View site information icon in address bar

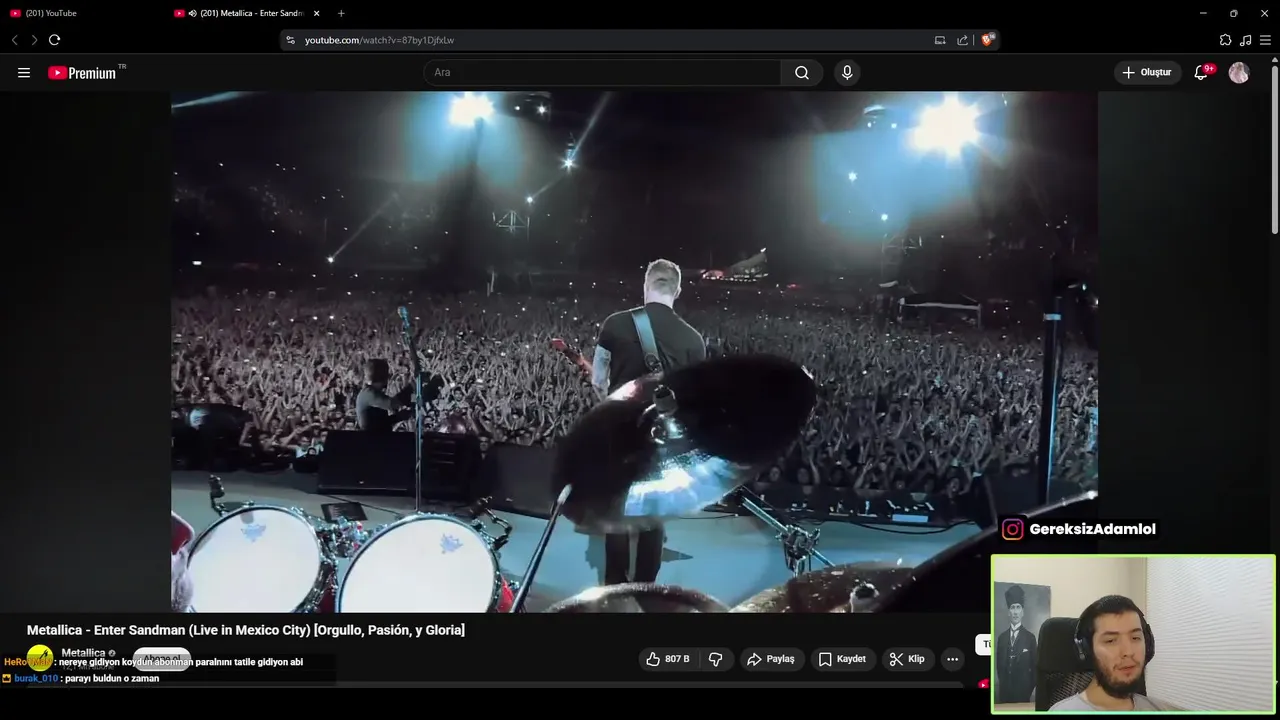[x=291, y=40]
